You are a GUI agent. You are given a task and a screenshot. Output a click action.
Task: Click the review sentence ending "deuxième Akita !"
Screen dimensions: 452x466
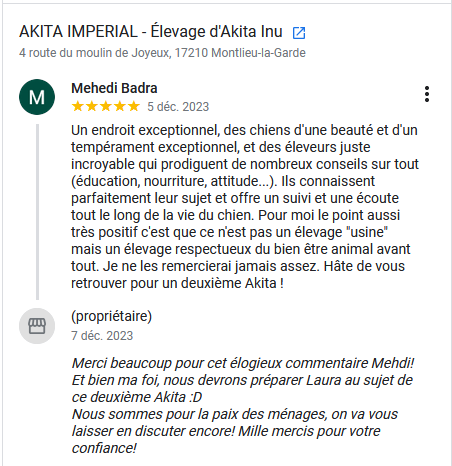[177, 283]
